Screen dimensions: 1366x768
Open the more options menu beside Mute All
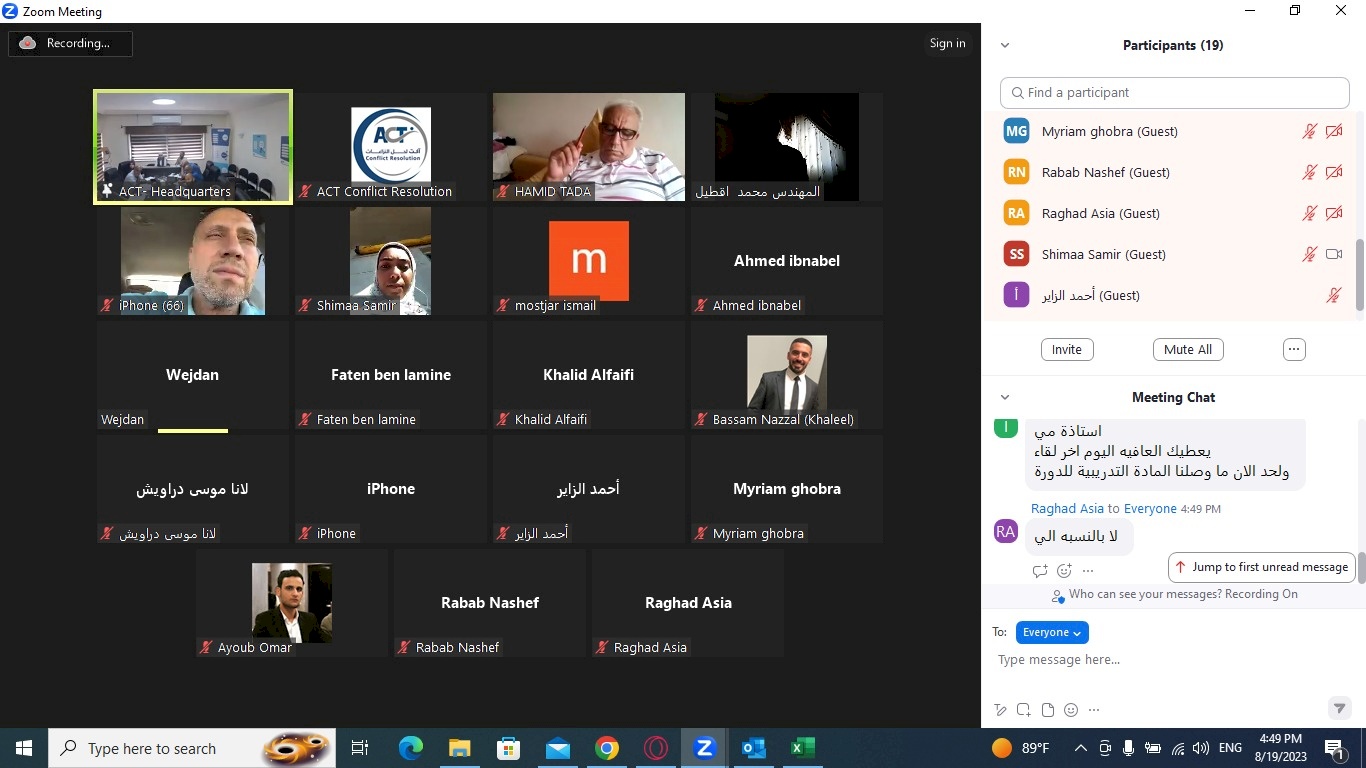pos(1294,350)
